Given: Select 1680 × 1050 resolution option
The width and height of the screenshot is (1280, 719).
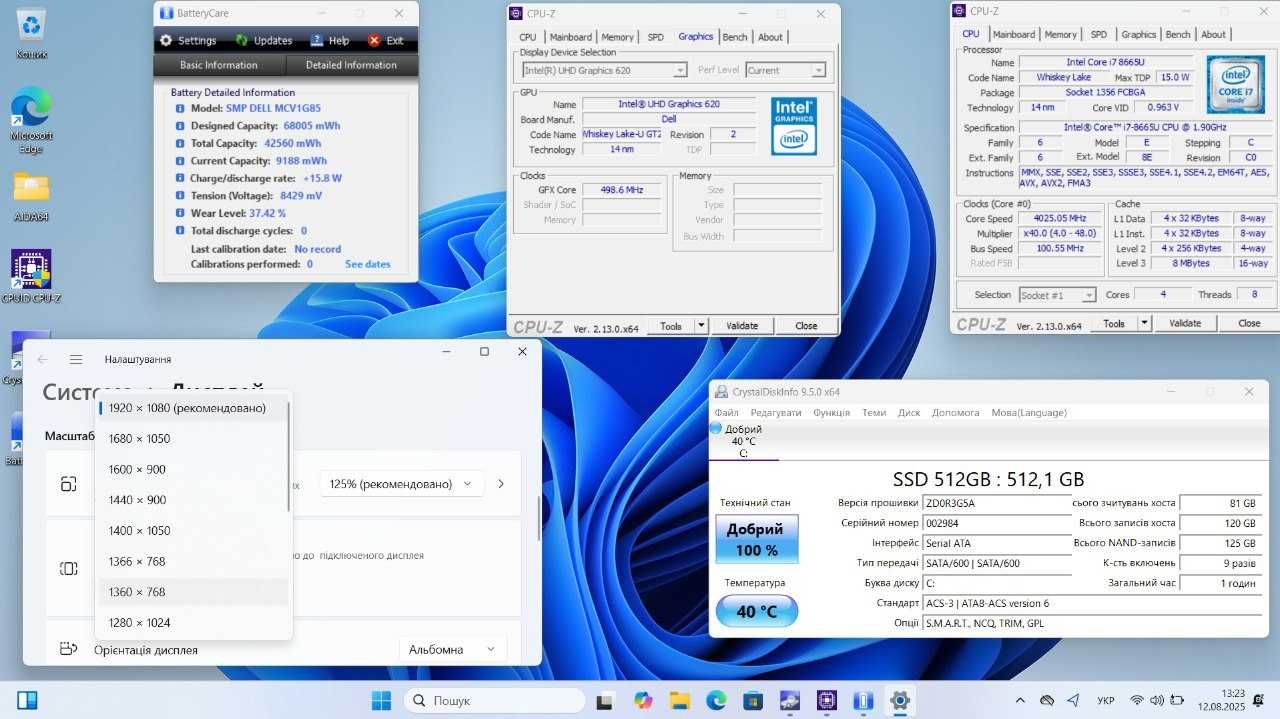Looking at the screenshot, I should 194,439.
